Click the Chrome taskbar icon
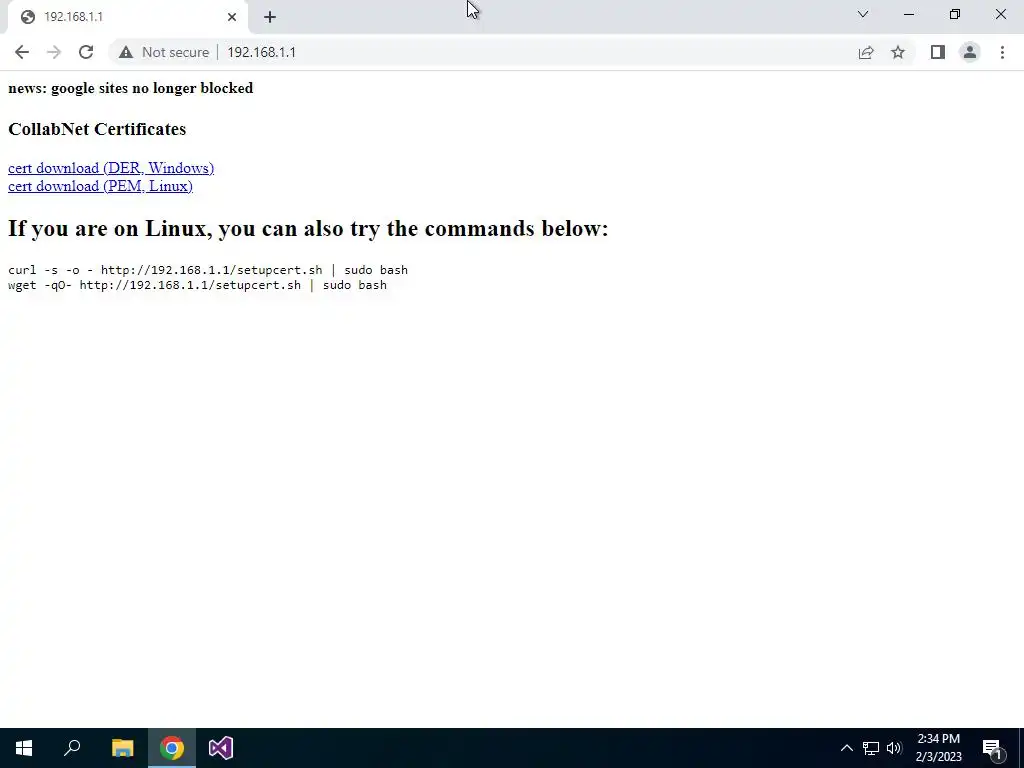 pos(172,748)
